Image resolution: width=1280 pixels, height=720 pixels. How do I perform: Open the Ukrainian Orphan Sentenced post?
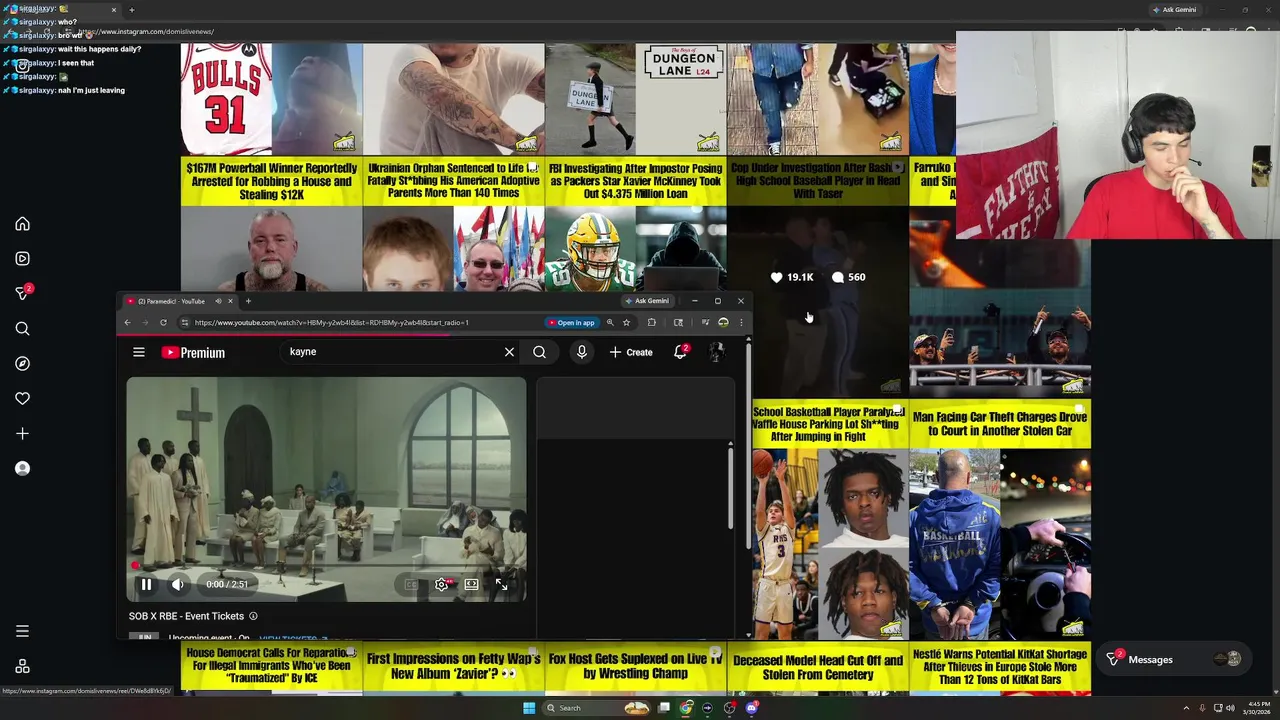tap(453, 223)
